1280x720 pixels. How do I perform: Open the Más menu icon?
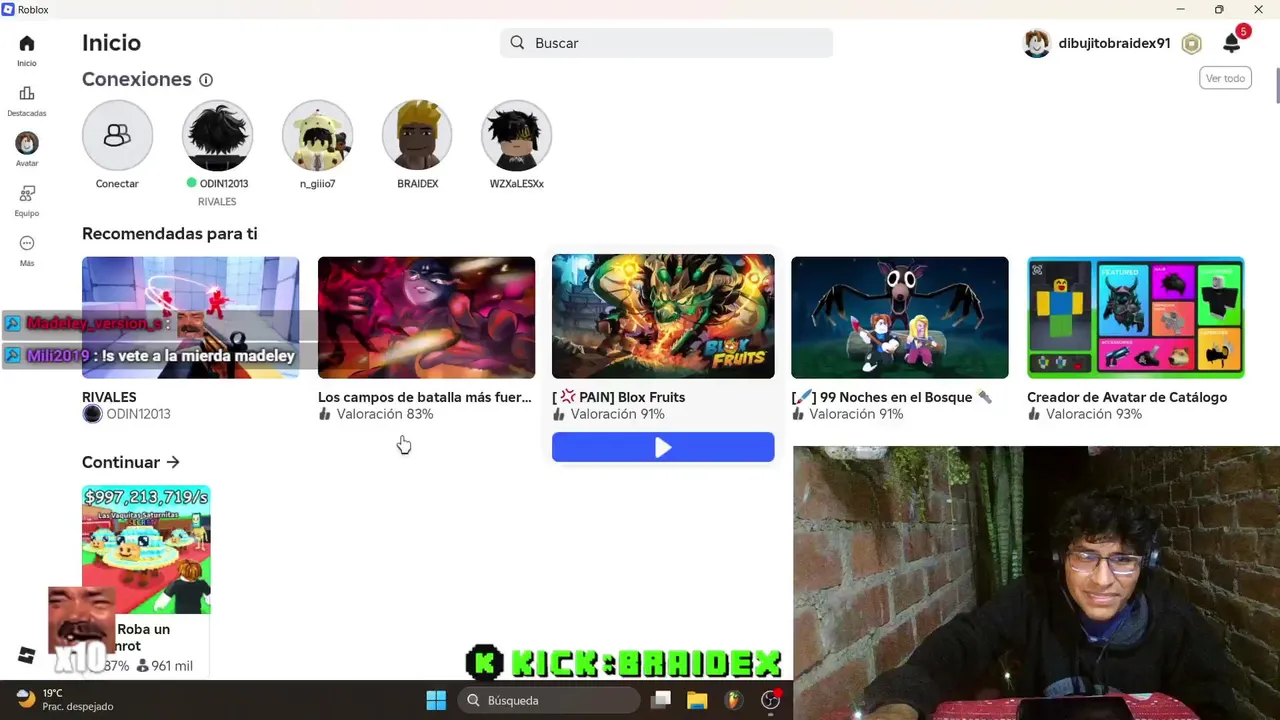27,243
